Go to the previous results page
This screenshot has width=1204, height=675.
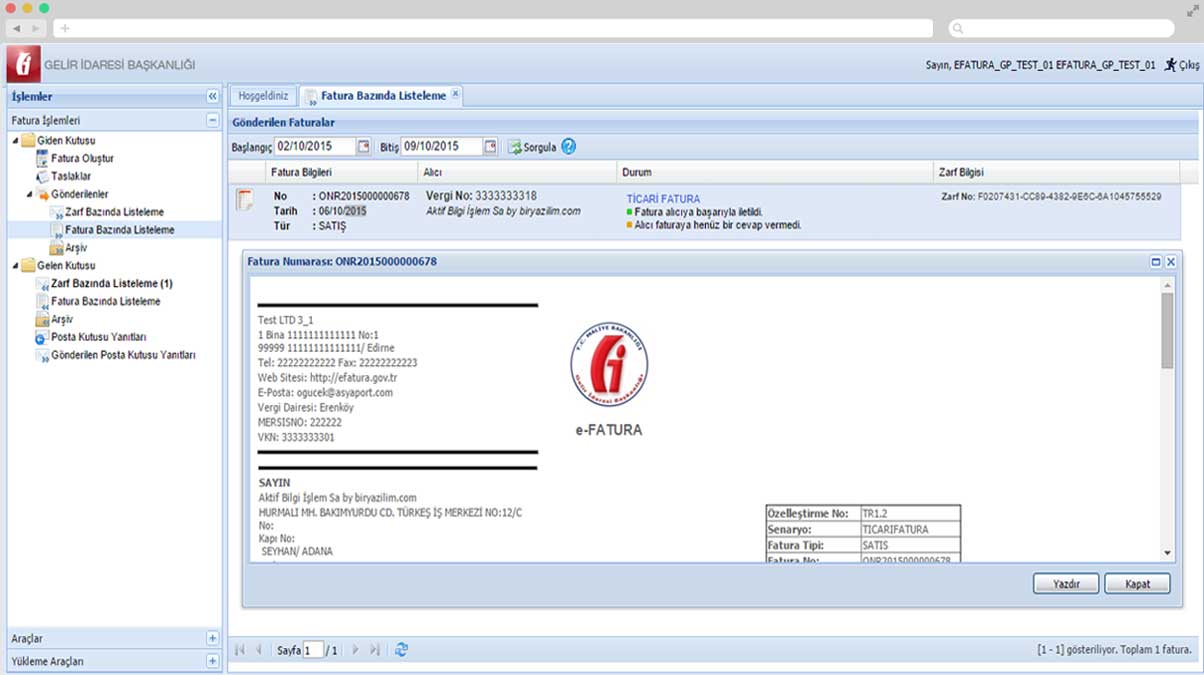point(259,650)
